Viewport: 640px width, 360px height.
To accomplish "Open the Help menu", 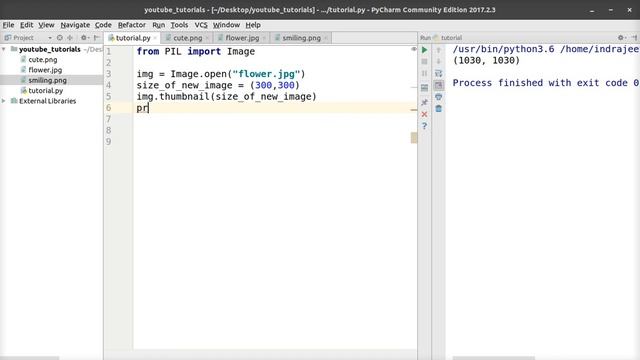I will point(253,25).
